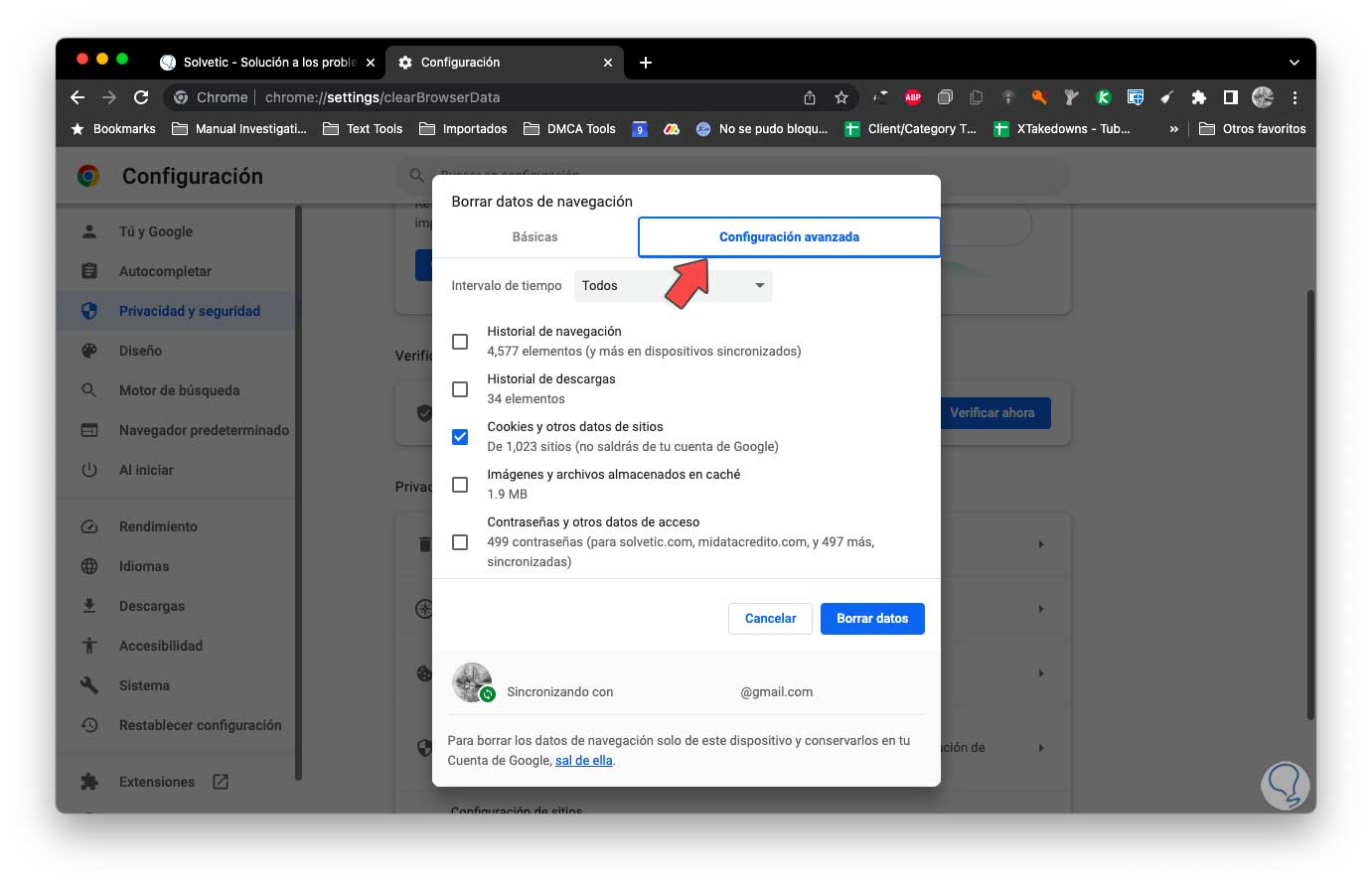
Task: Open the calendar bookmark icon
Action: (640, 129)
